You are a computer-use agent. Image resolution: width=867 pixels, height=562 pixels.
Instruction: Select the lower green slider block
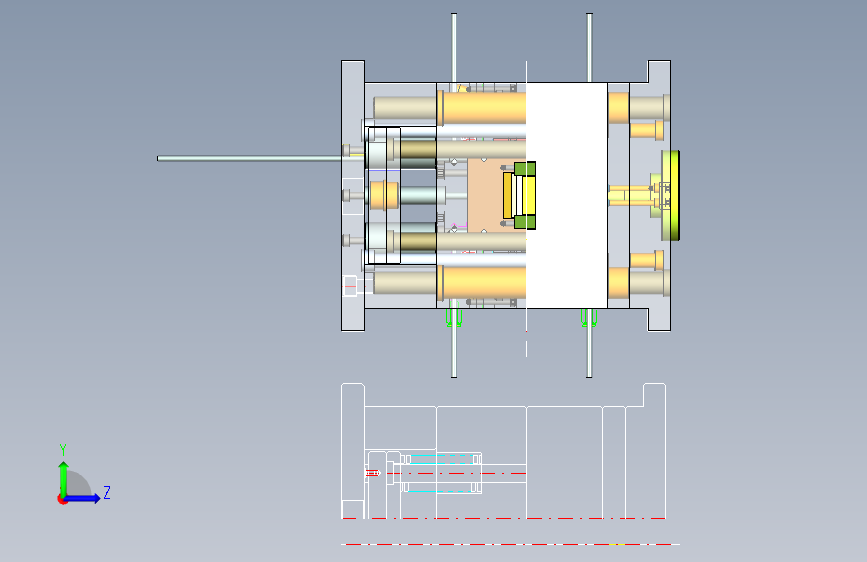[525, 222]
